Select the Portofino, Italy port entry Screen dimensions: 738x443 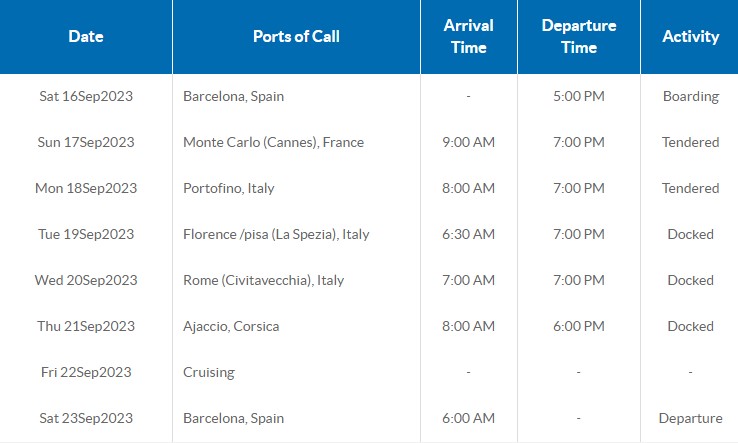click(229, 188)
